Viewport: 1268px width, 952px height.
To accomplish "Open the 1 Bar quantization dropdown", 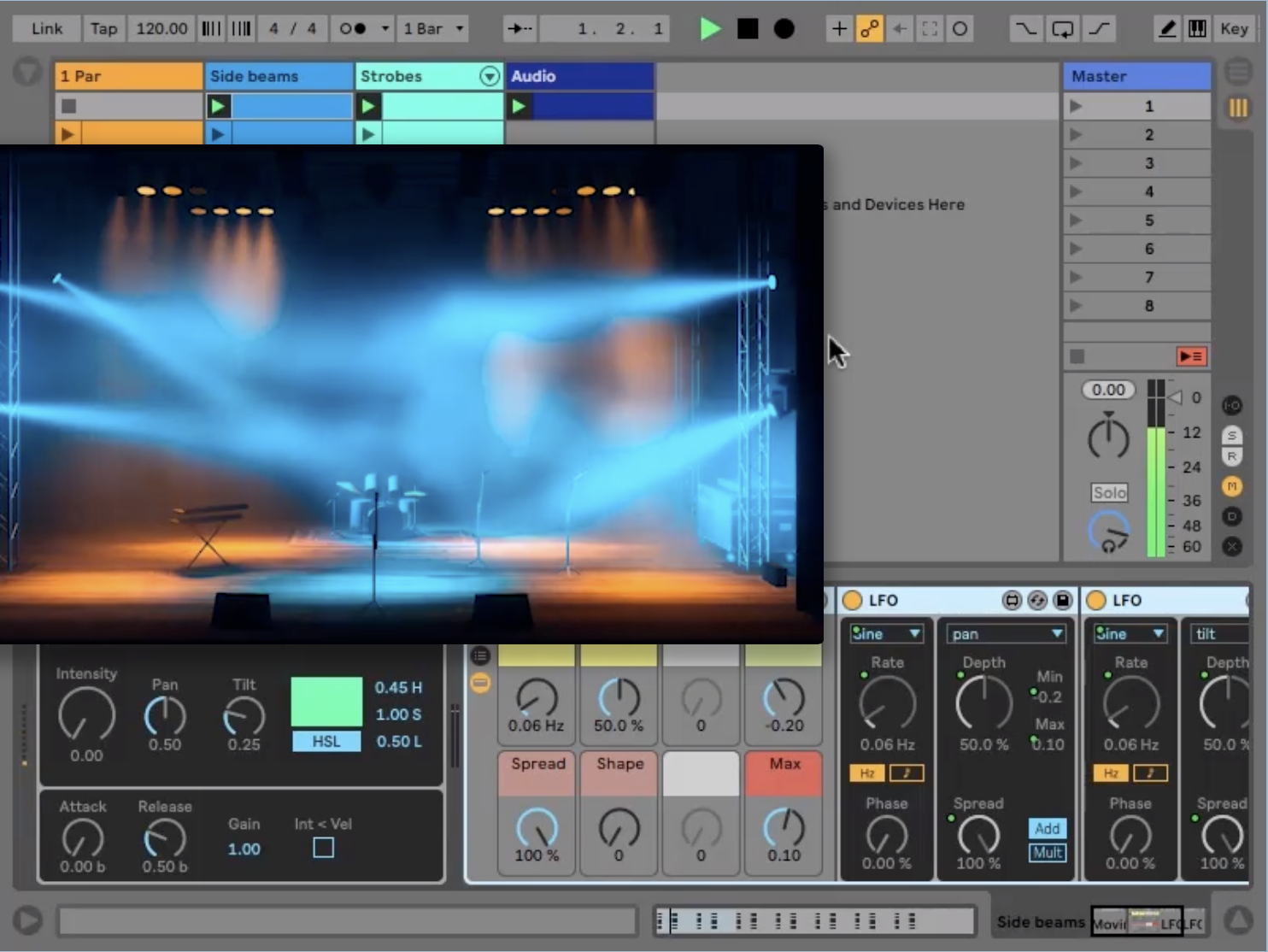I will click(434, 29).
